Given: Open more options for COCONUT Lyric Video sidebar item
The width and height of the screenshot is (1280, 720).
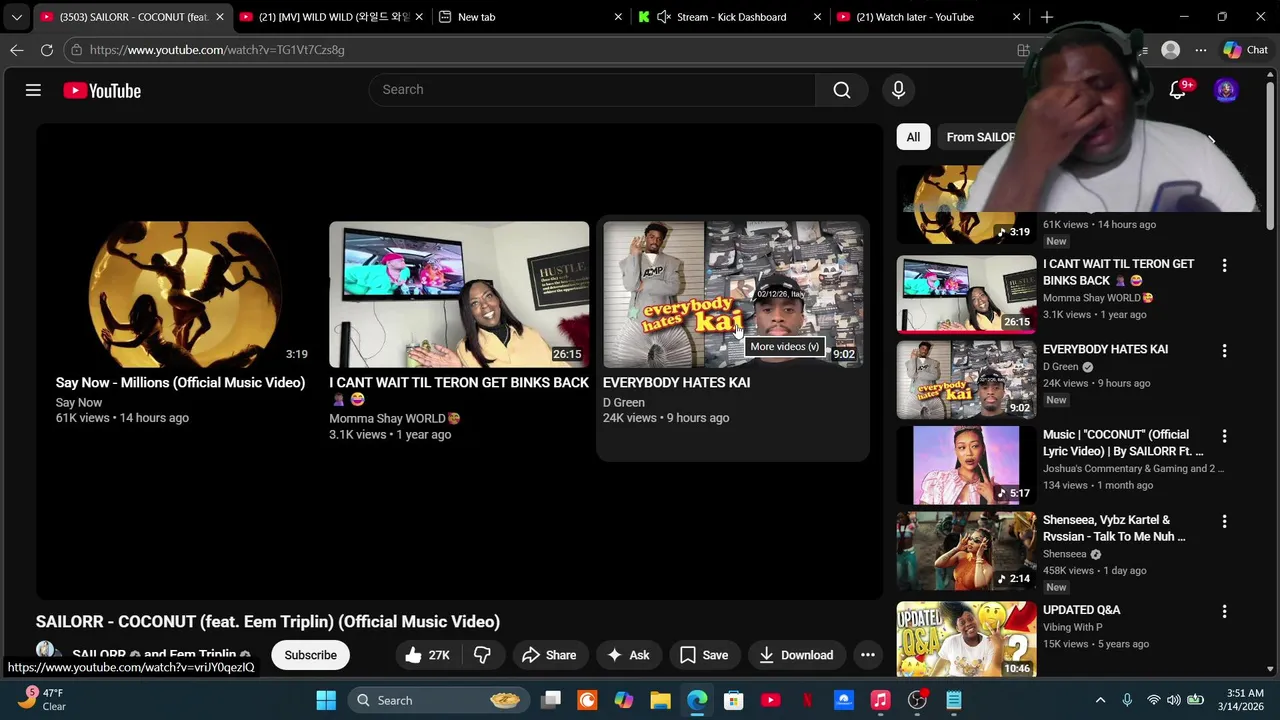Looking at the screenshot, I should 1224,436.
